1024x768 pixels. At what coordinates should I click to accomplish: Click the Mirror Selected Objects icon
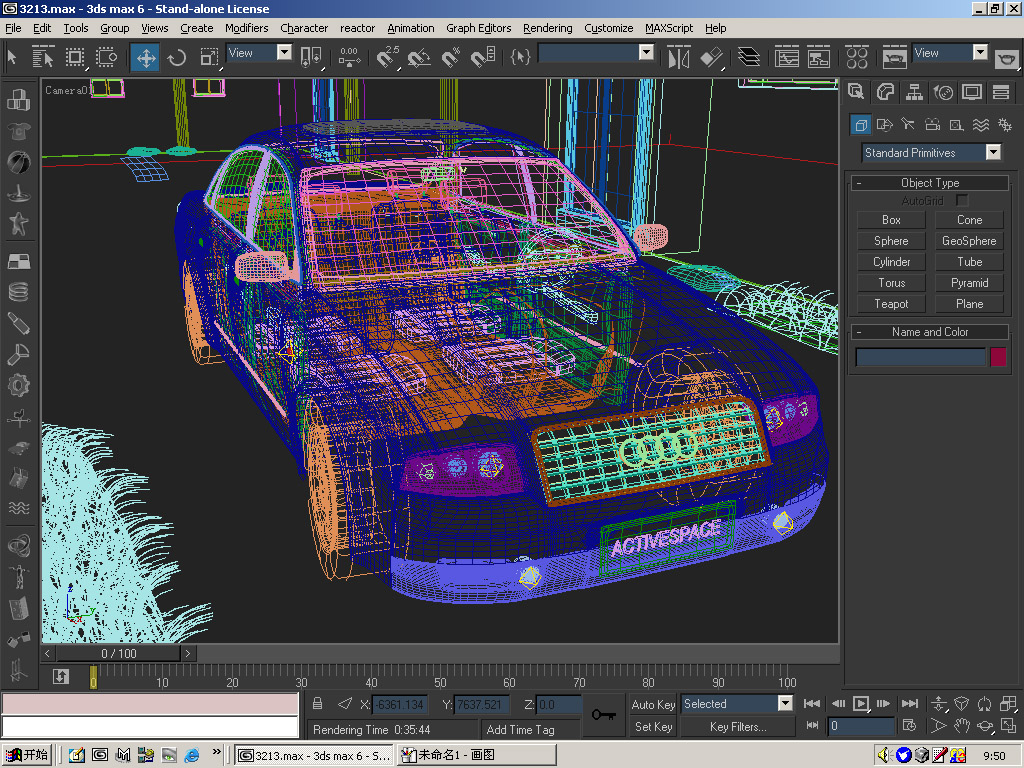pyautogui.click(x=679, y=57)
